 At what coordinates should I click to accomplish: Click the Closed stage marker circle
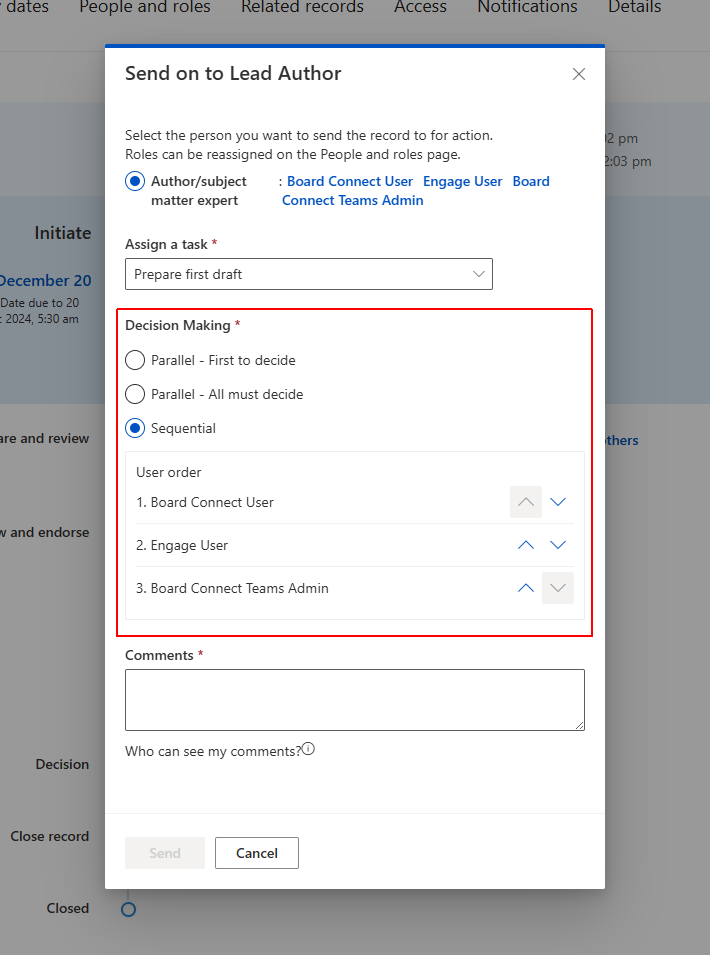coord(128,909)
